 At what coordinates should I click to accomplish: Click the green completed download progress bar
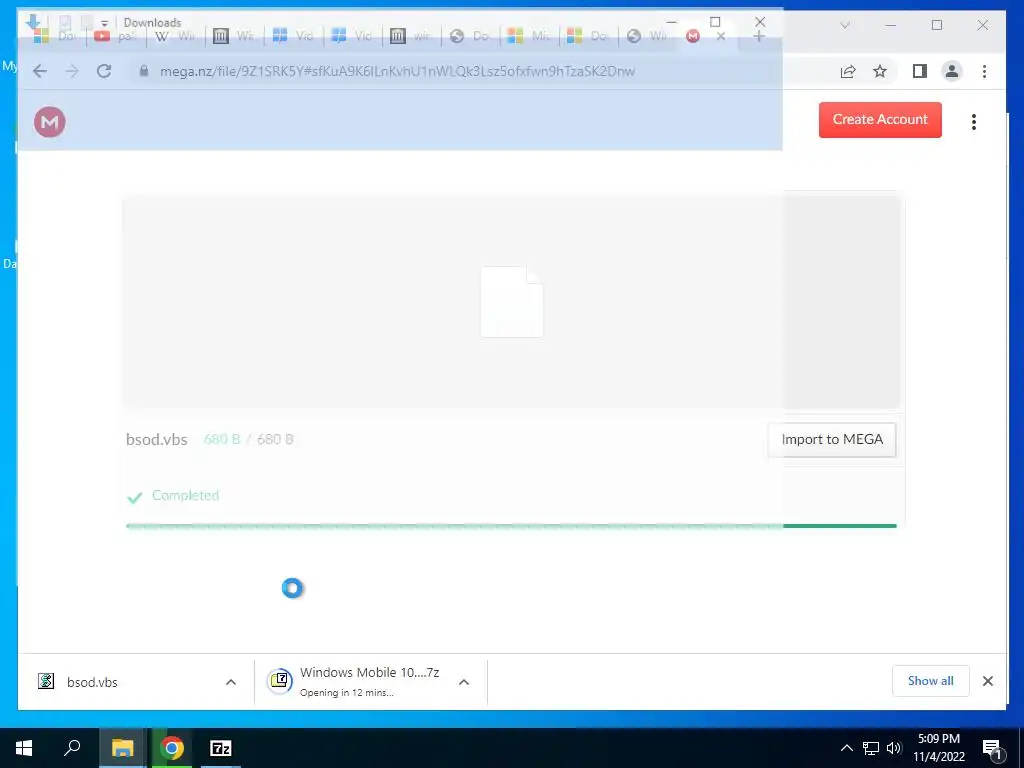[x=511, y=526]
